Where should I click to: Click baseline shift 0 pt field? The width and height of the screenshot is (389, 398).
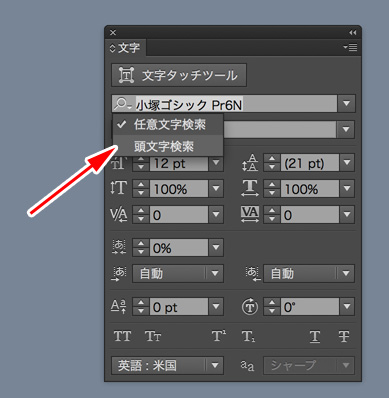tap(179, 307)
